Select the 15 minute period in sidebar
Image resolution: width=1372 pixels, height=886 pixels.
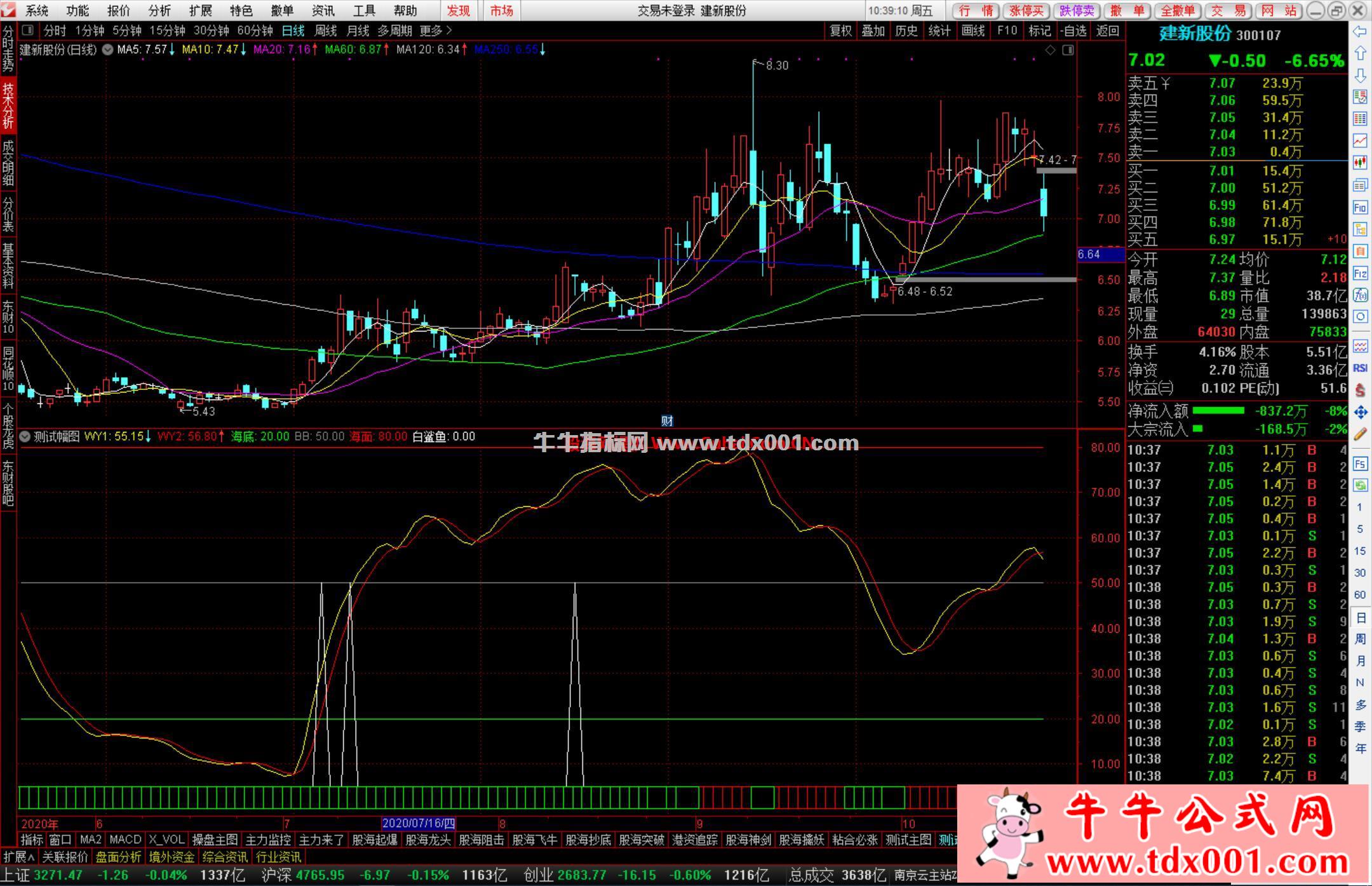pyautogui.click(x=1360, y=551)
